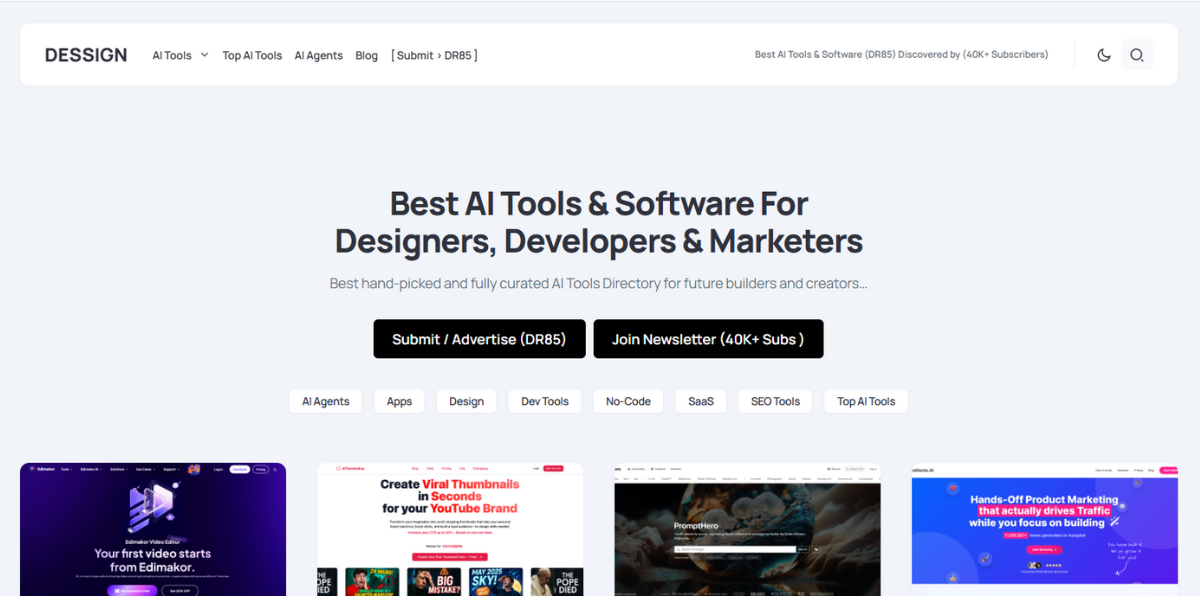This screenshot has height=600, width=1200.
Task: Filter by the Design category chip
Action: (466, 401)
